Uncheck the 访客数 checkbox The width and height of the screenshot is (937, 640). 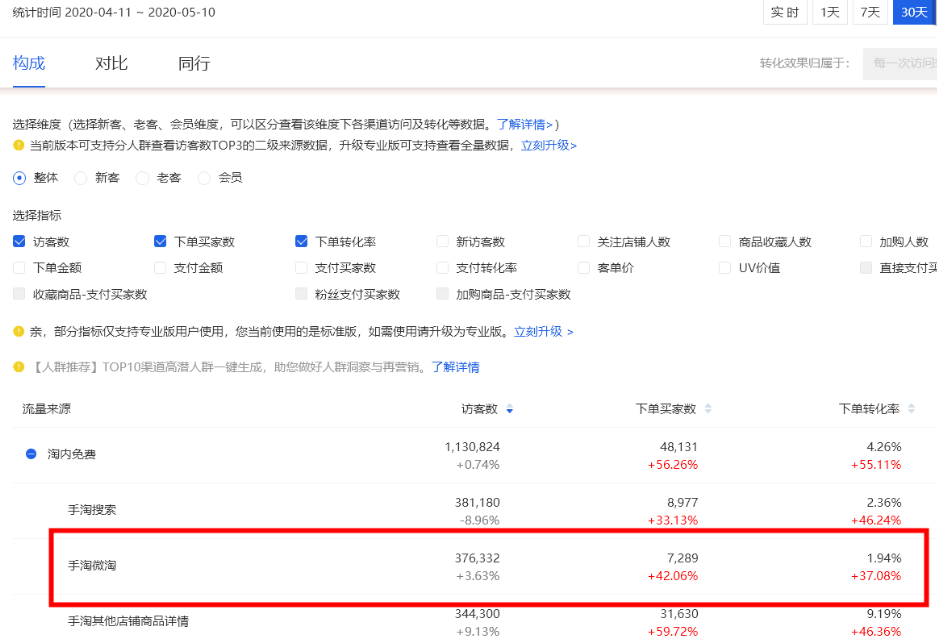(x=19, y=241)
